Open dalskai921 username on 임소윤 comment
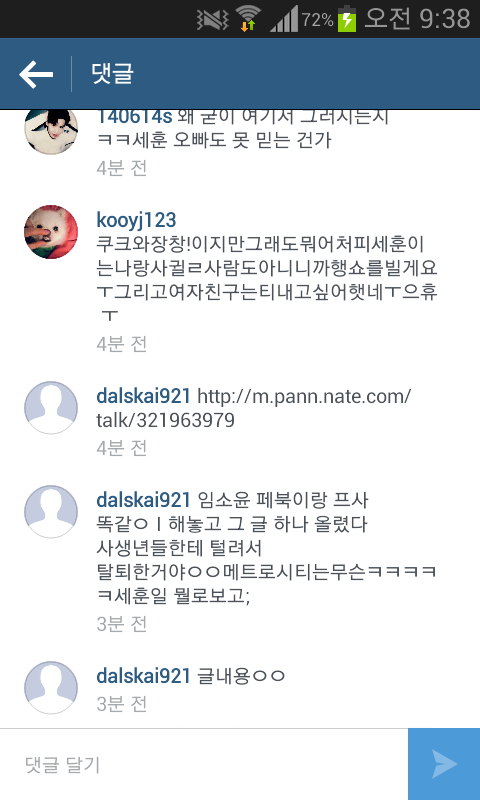 point(143,499)
